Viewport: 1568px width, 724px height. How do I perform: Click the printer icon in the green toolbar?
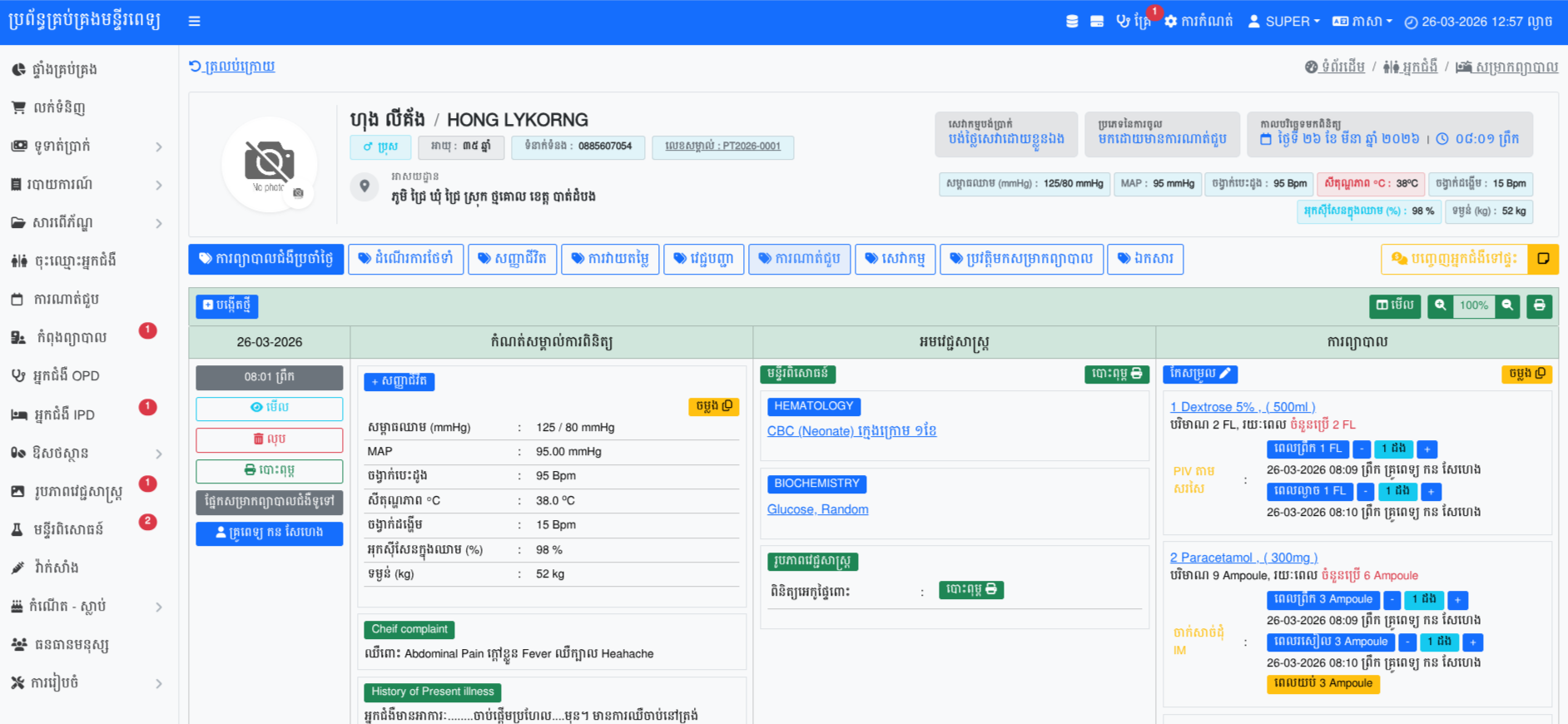(x=1539, y=306)
